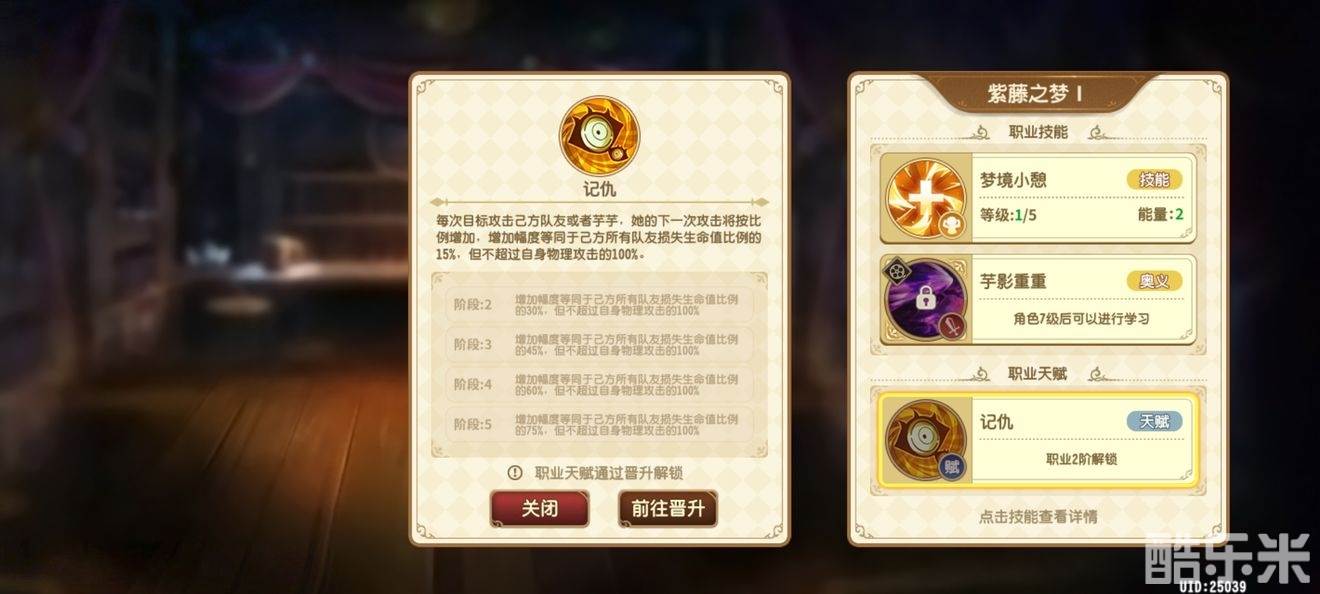Tap the sword badge on the 芋影重重 icon
The image size is (1320, 594).
950,325
